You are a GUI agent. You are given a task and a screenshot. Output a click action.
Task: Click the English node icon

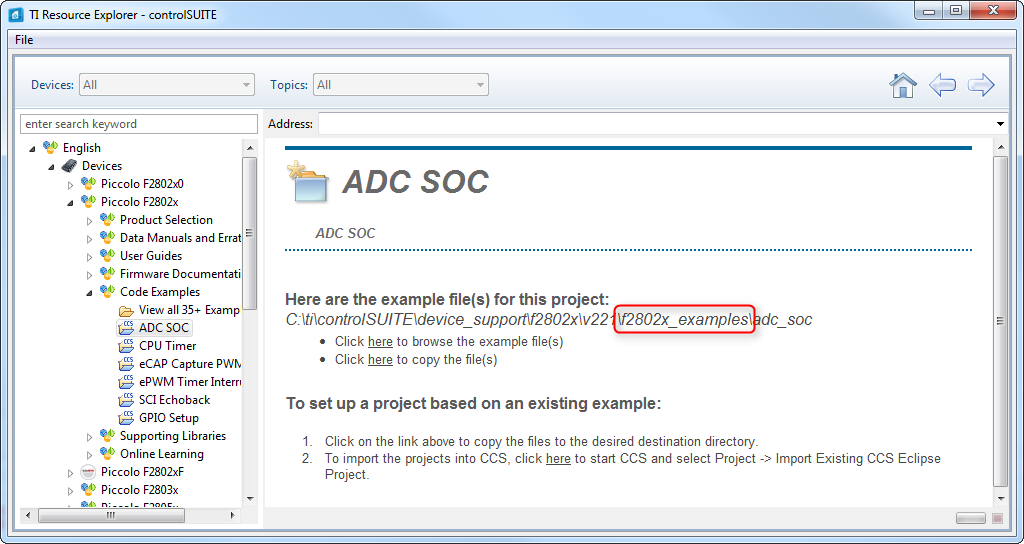(x=50, y=148)
